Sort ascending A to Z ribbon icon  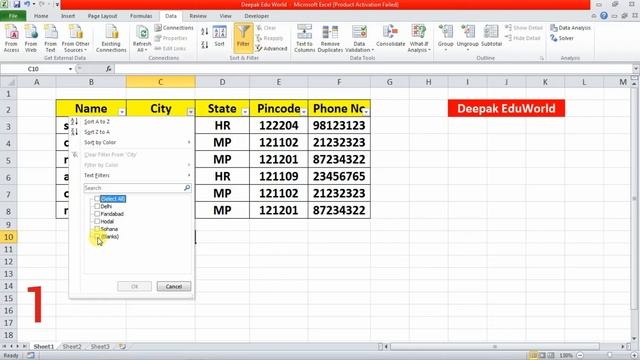(204, 31)
